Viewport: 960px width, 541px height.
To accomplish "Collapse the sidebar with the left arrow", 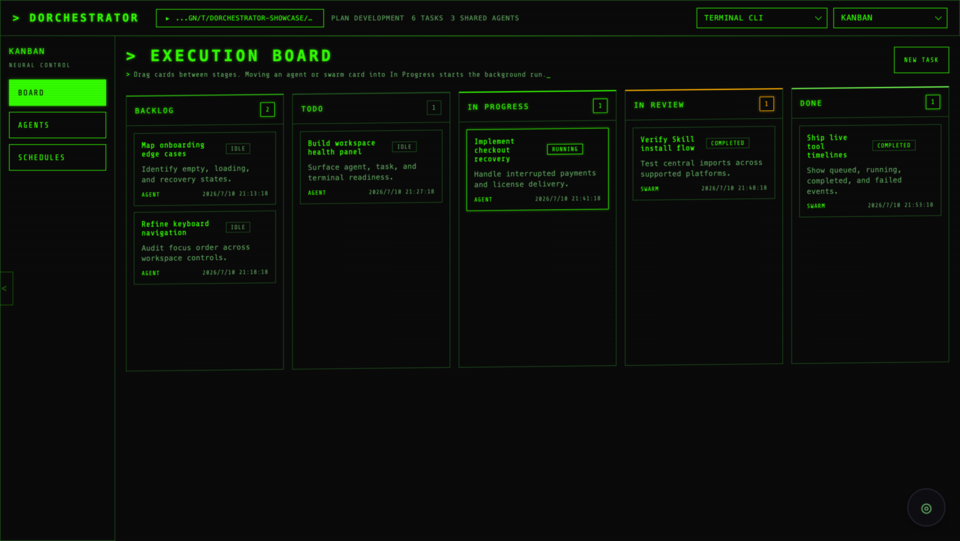I will pos(6,288).
